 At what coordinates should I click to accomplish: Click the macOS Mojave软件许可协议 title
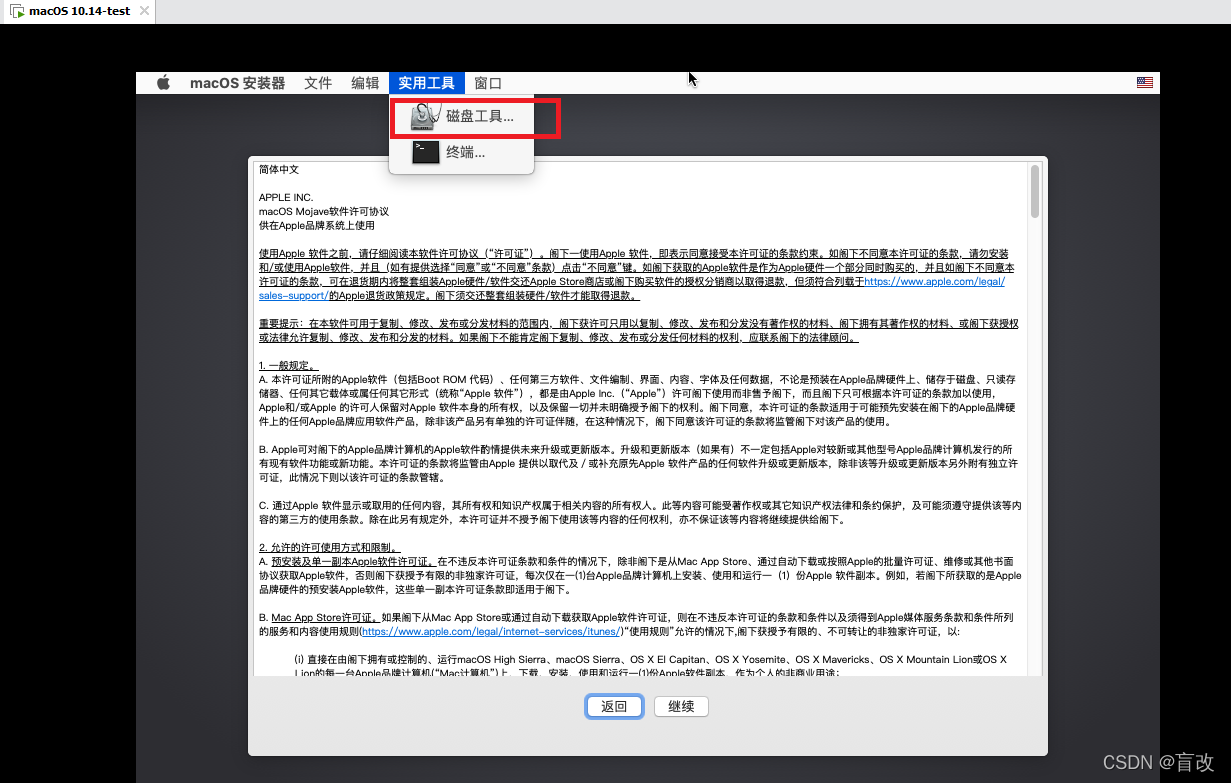[324, 212]
